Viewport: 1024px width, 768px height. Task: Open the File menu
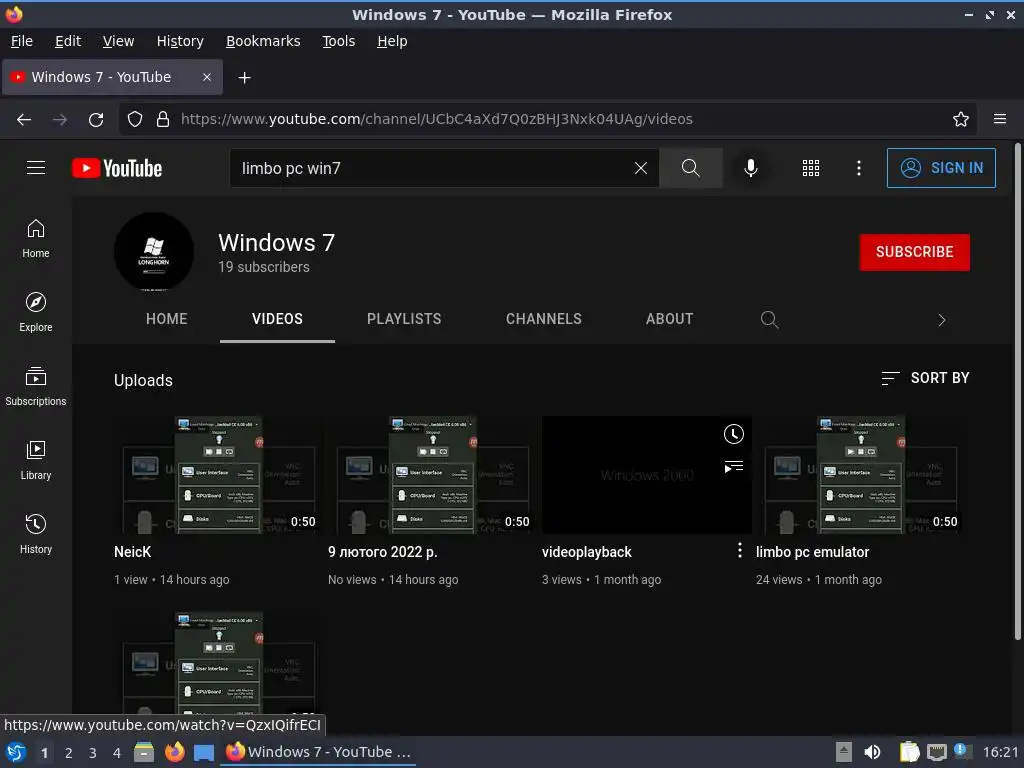[x=22, y=41]
